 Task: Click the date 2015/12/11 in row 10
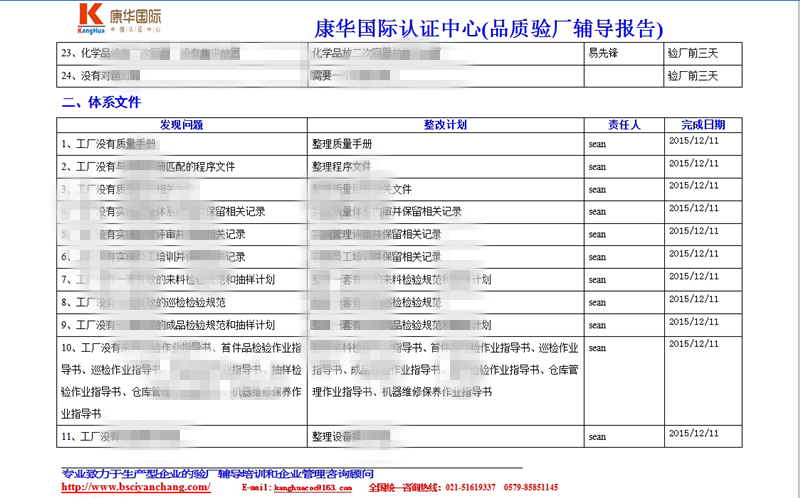click(693, 343)
